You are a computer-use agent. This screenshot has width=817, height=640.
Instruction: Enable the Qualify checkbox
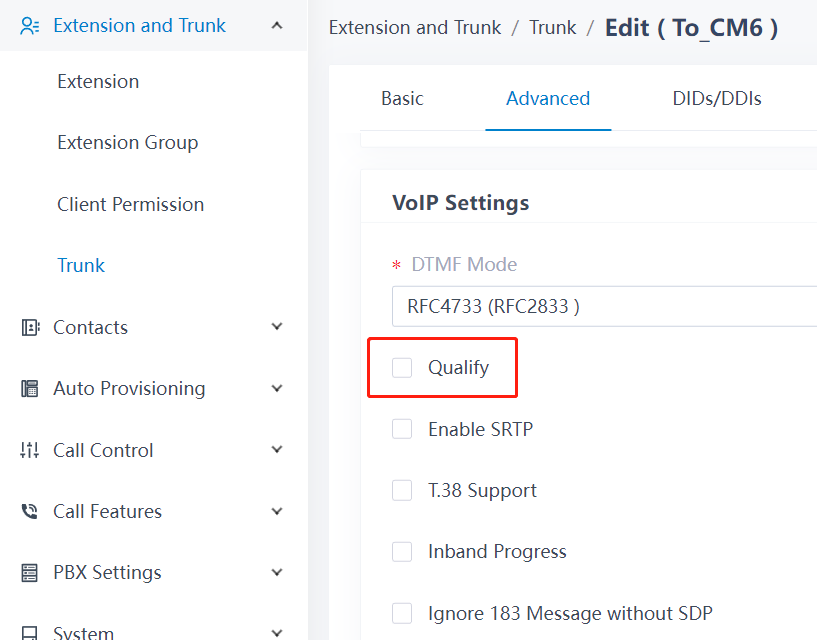click(x=402, y=367)
